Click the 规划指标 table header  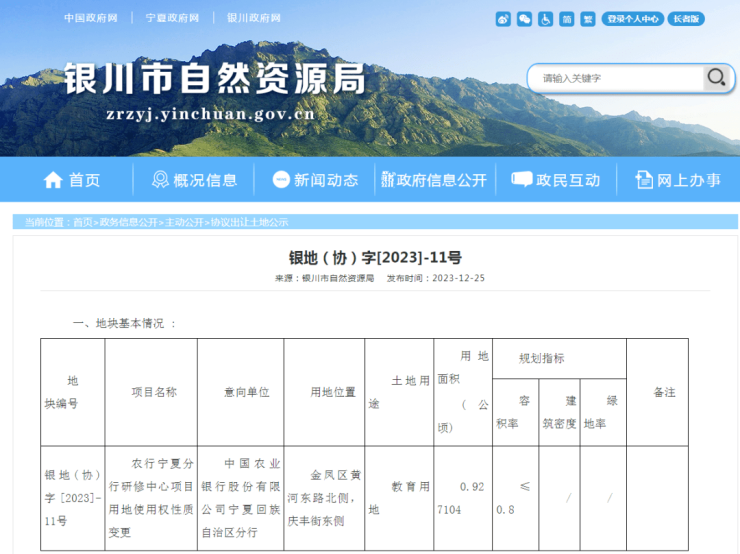[x=542, y=358]
